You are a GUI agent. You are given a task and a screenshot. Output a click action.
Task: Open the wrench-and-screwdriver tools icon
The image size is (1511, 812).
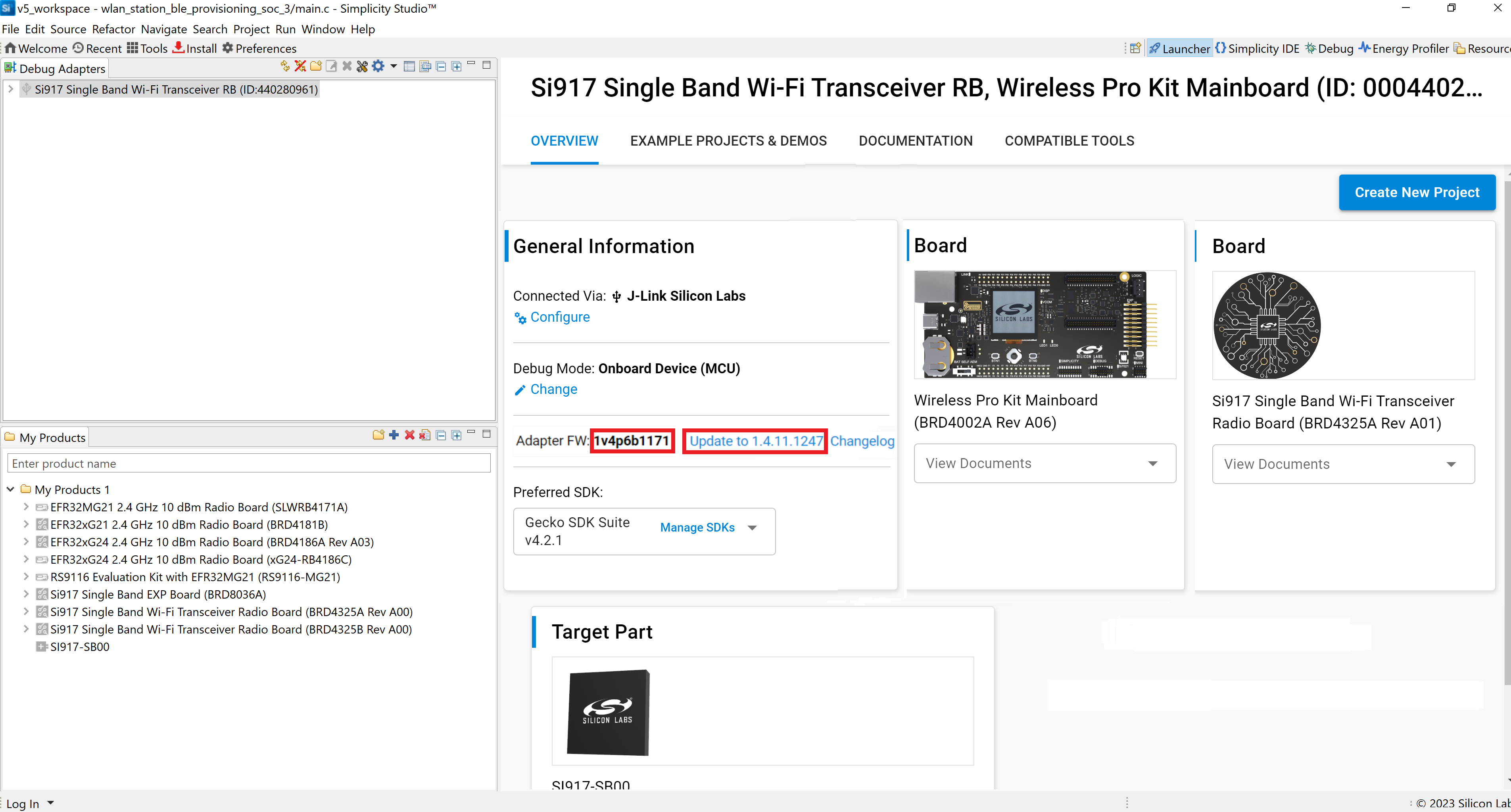click(x=363, y=66)
